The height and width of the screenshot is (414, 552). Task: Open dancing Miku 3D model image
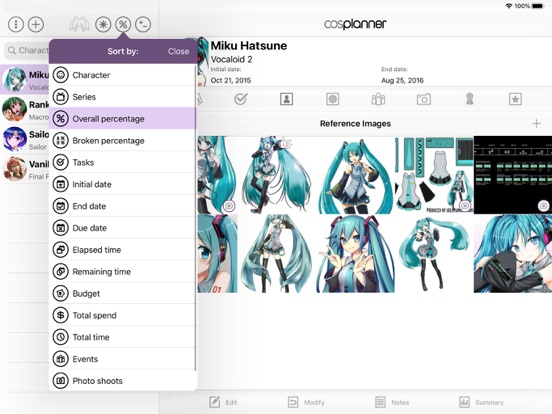tap(434, 254)
